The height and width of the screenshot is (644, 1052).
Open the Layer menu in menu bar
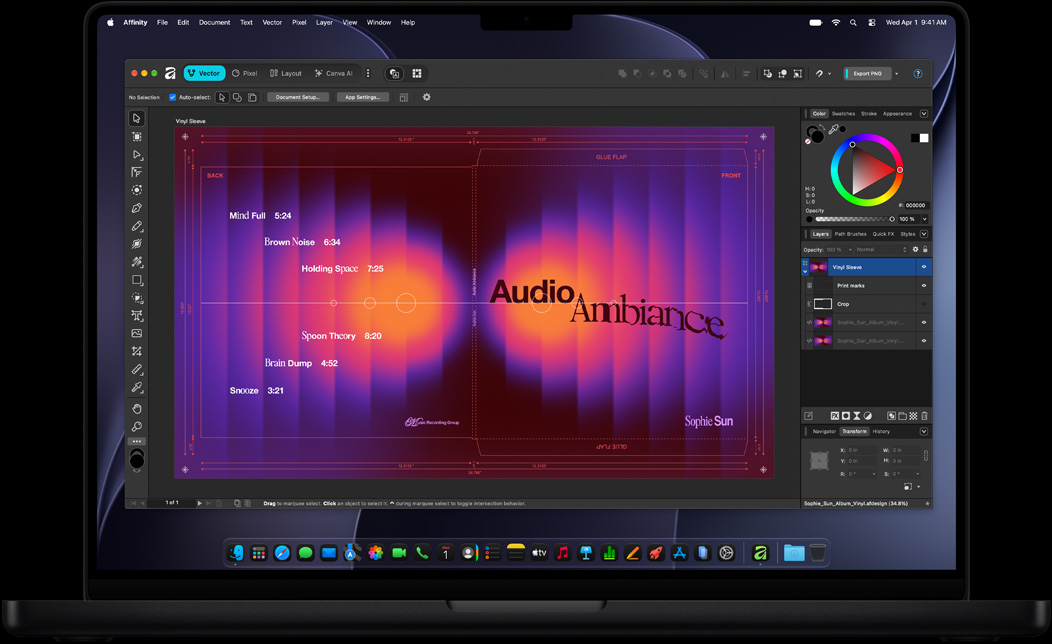pyautogui.click(x=324, y=22)
